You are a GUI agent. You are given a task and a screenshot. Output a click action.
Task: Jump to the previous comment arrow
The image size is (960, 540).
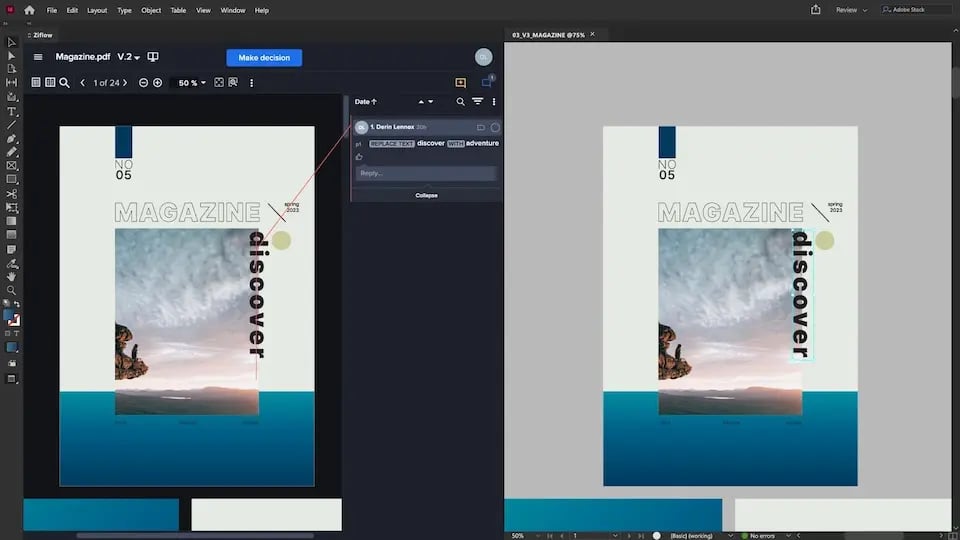421,102
